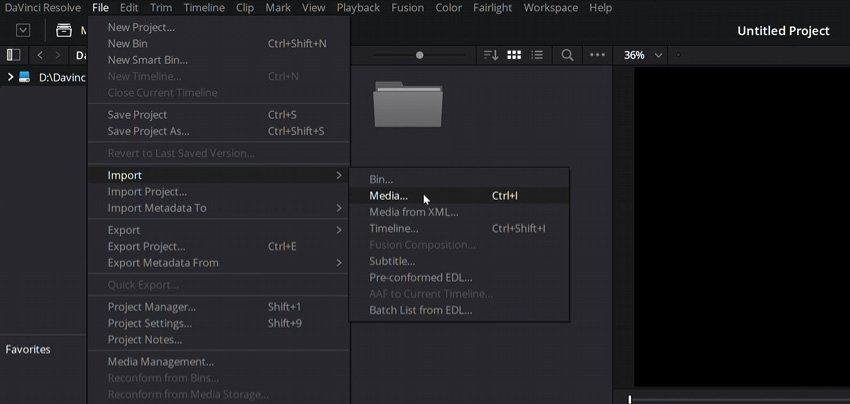Open the Fairlight menu
The height and width of the screenshot is (404, 850).
coord(493,8)
